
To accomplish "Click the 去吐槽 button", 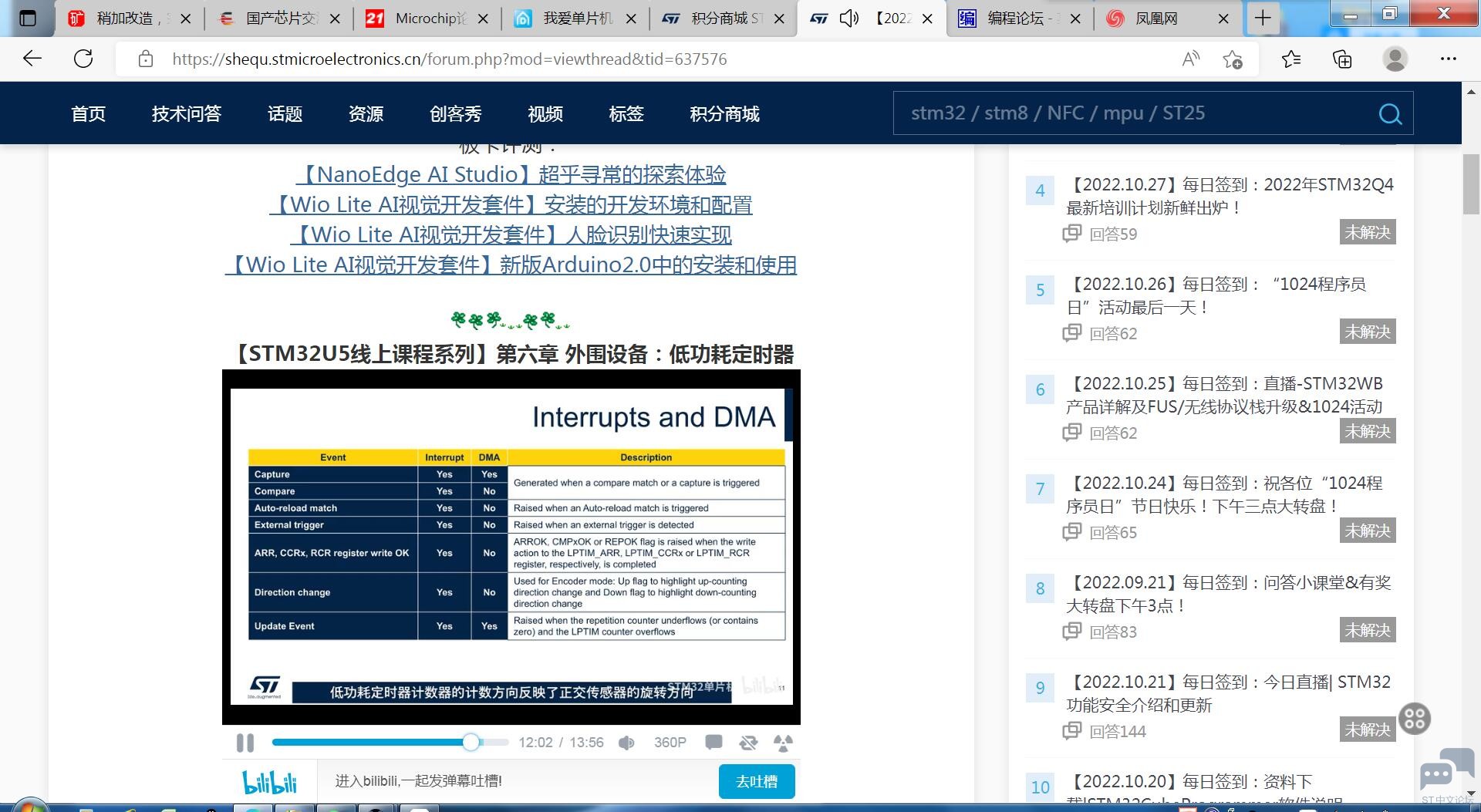I will click(x=756, y=781).
